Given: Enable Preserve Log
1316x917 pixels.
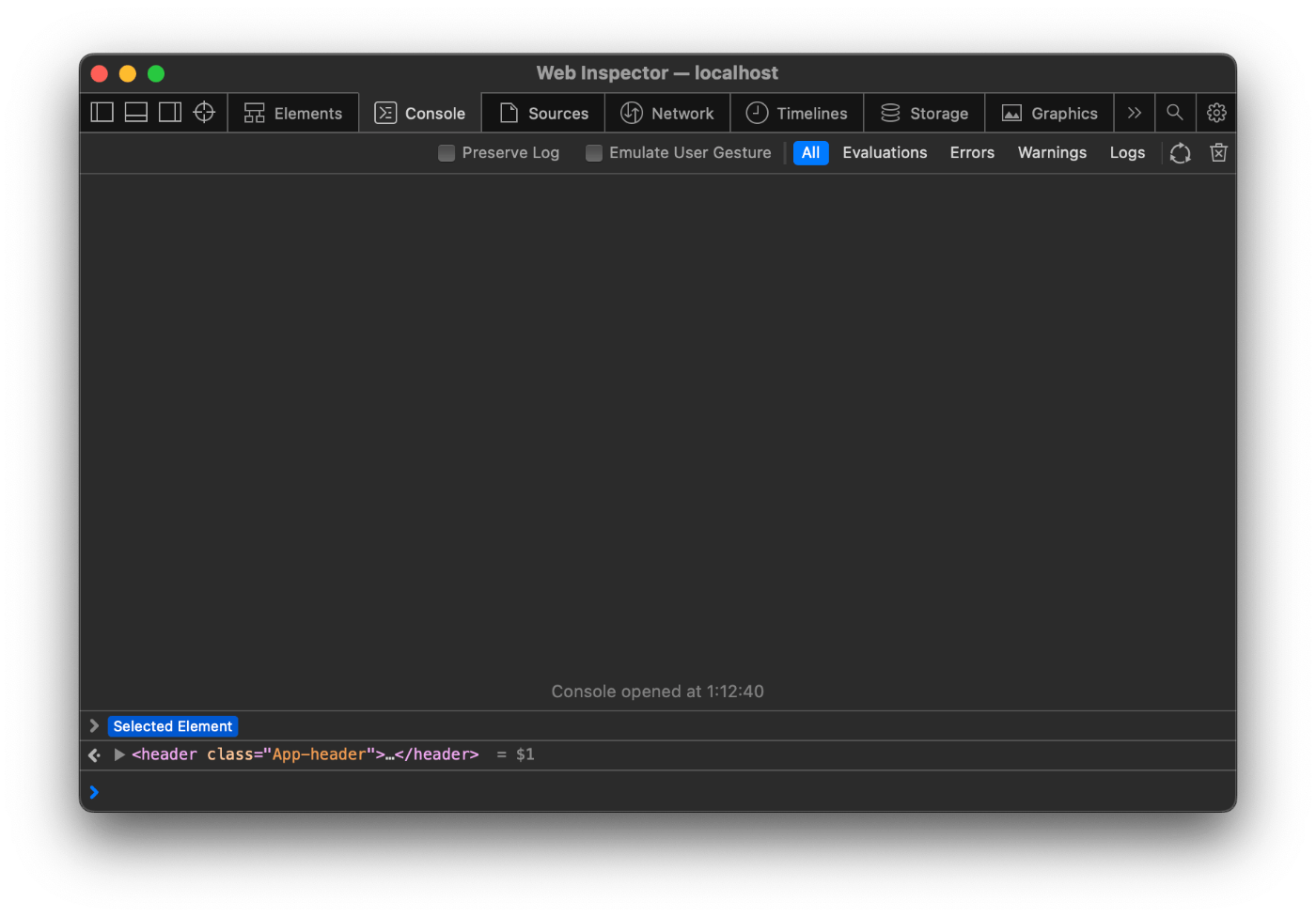Looking at the screenshot, I should pos(446,152).
